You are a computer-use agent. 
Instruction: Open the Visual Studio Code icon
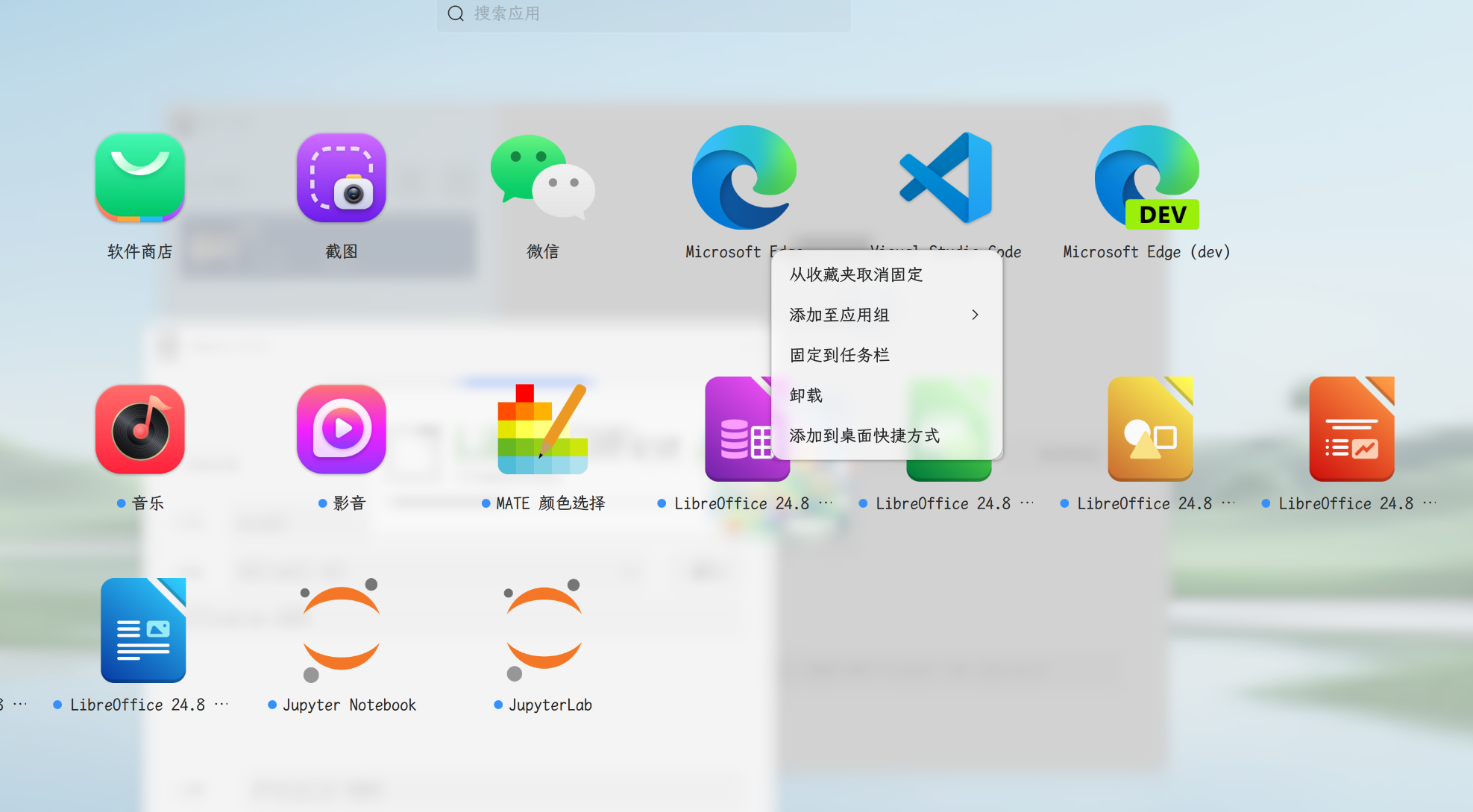pos(946,177)
